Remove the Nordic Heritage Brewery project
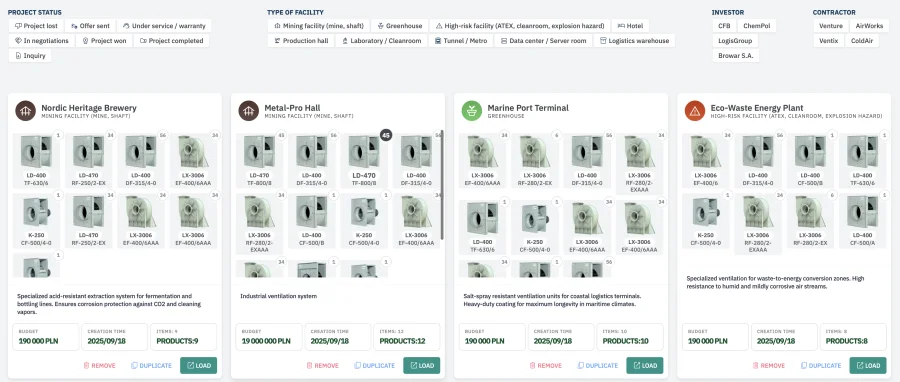Viewport: 900px width, 382px height. (99, 365)
